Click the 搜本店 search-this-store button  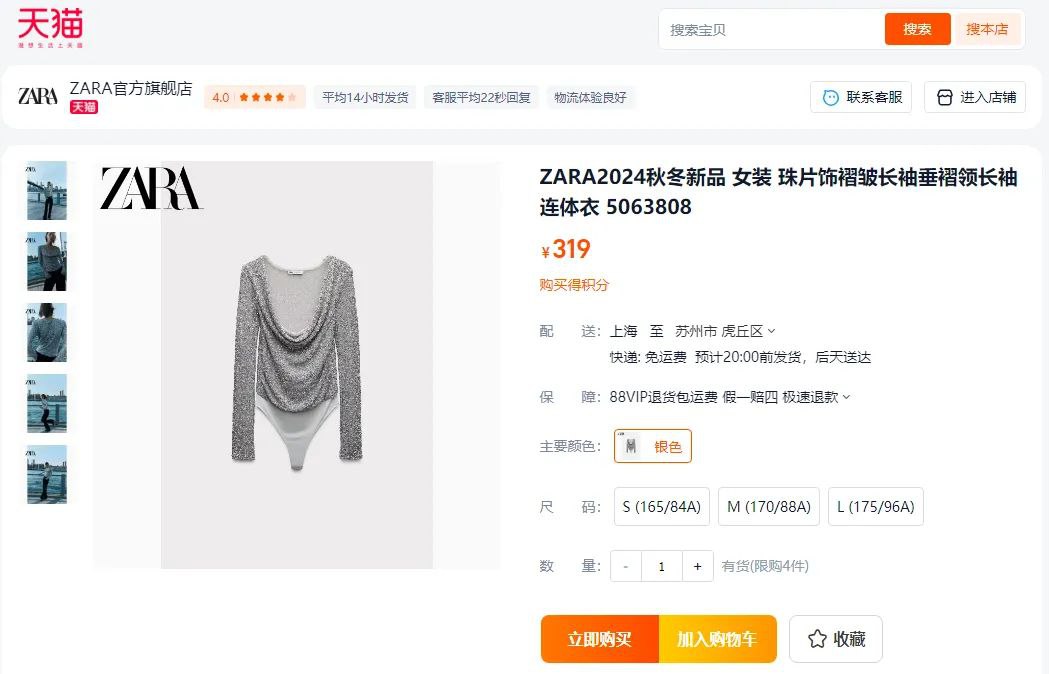(987, 29)
